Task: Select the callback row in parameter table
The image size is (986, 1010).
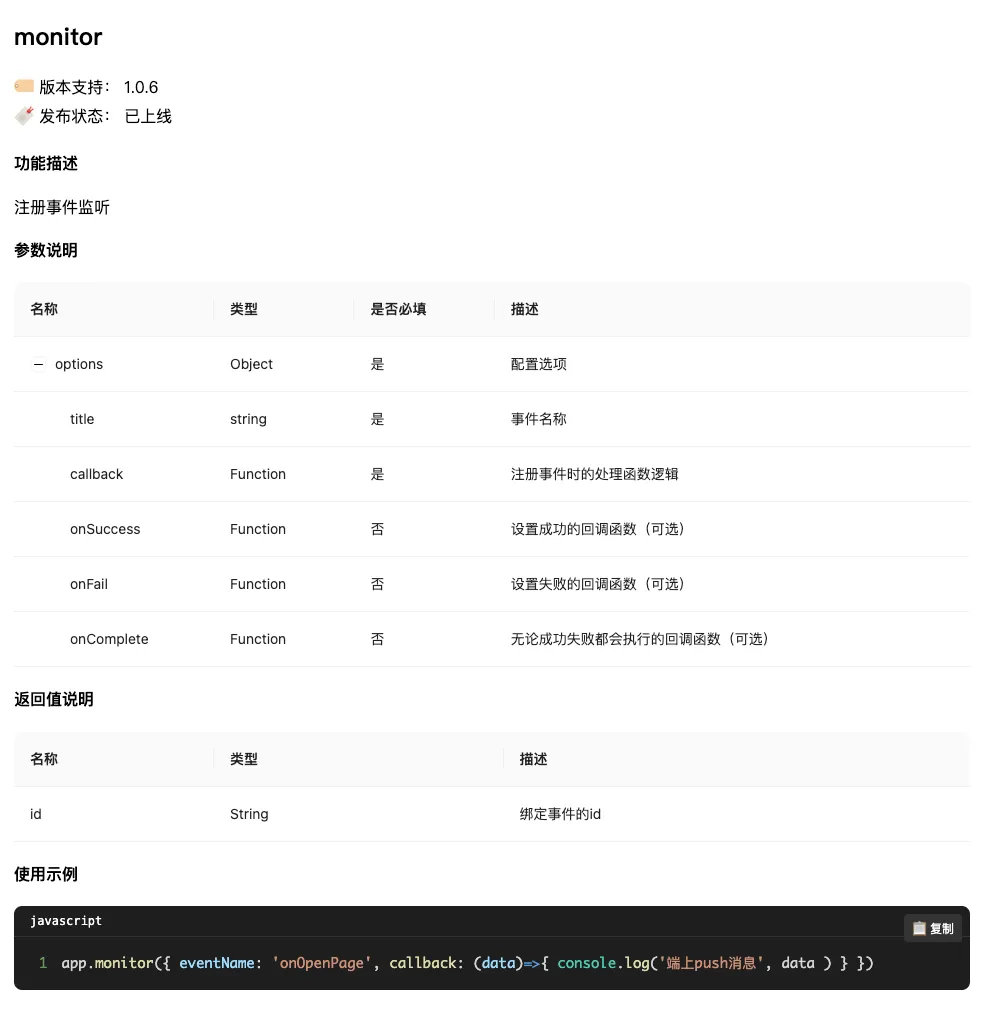Action: pyautogui.click(x=96, y=474)
